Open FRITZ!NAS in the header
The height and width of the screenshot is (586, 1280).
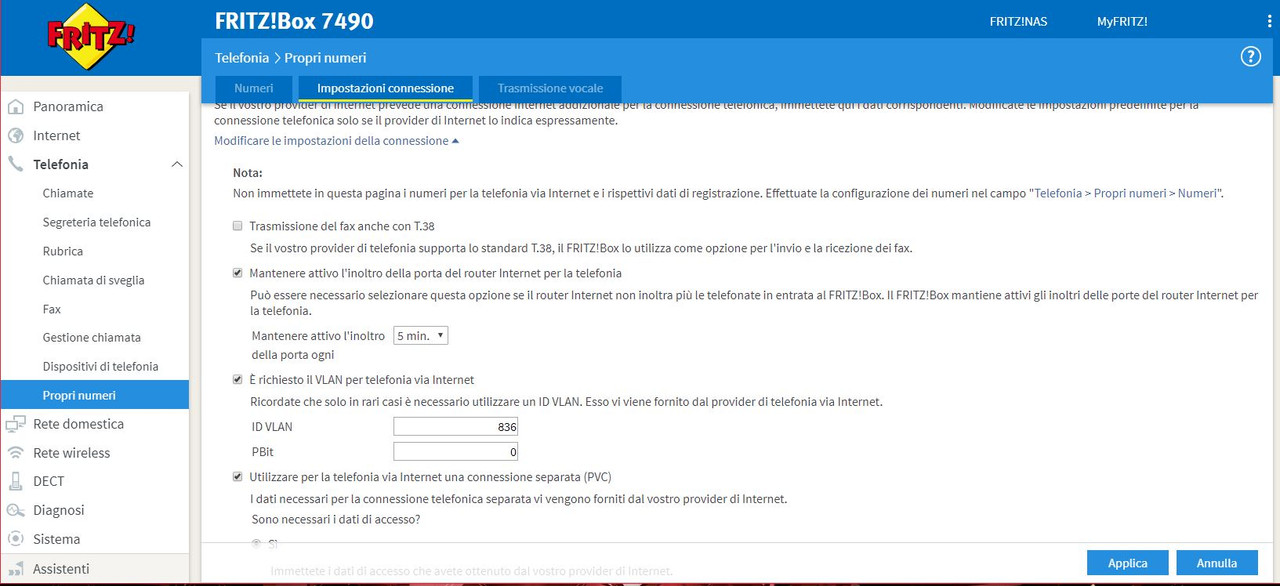point(1018,21)
